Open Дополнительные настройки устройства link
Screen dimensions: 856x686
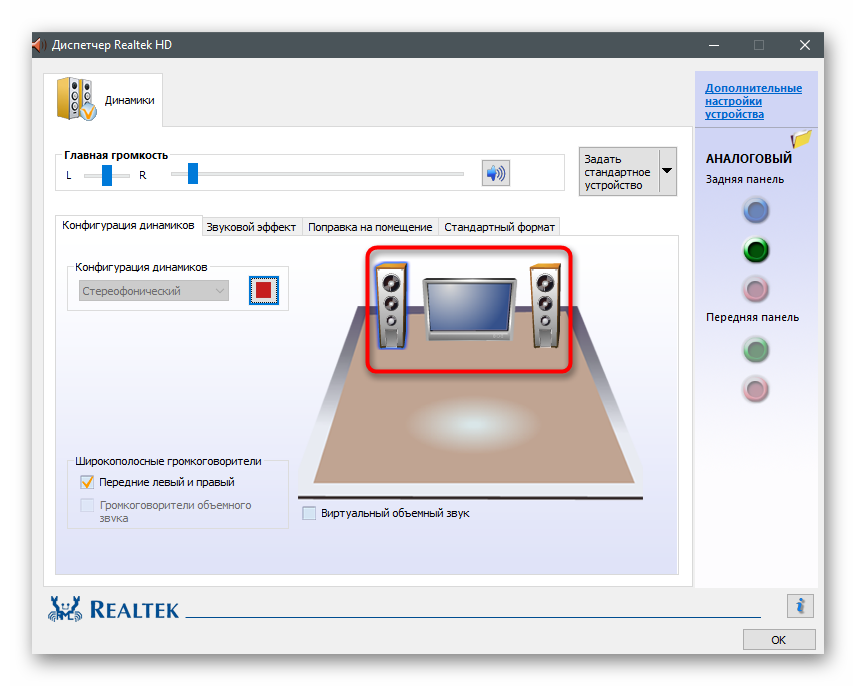click(x=753, y=101)
